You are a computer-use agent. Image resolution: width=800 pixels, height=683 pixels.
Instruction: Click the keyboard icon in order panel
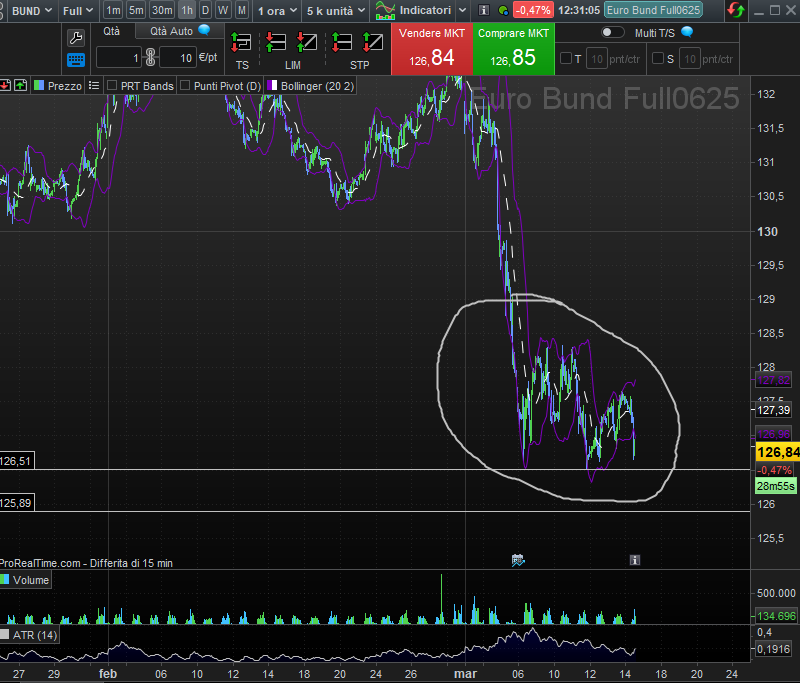(76, 60)
